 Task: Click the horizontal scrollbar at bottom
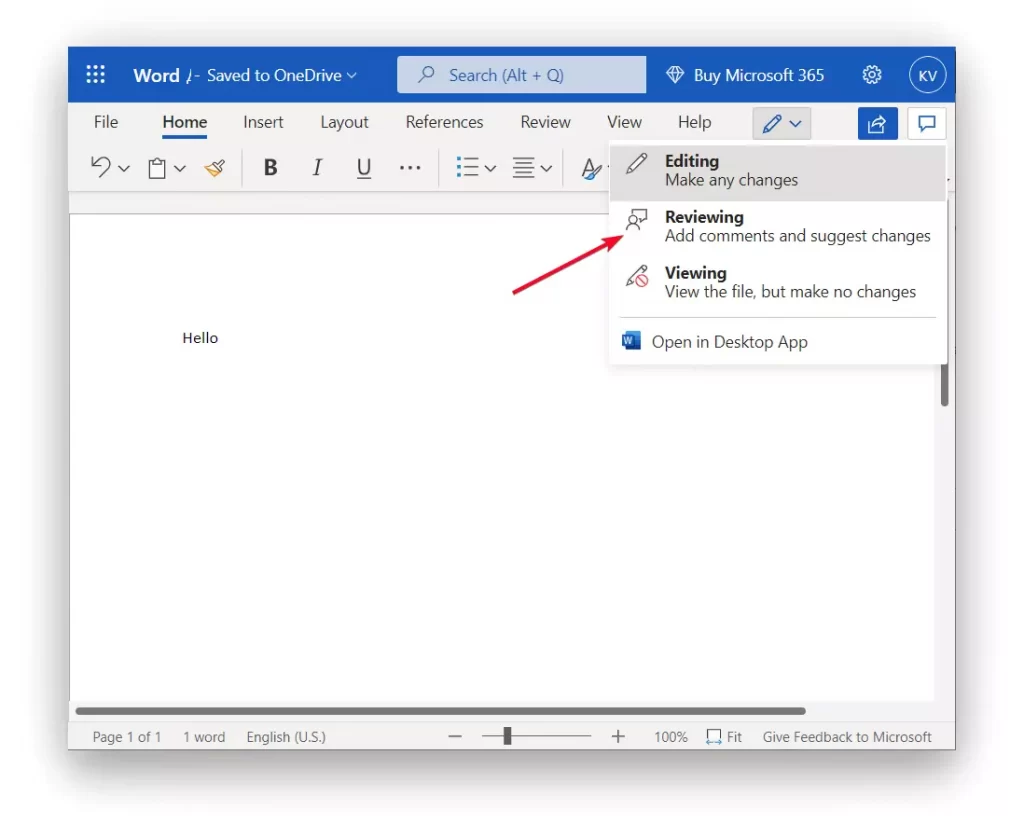click(x=441, y=711)
